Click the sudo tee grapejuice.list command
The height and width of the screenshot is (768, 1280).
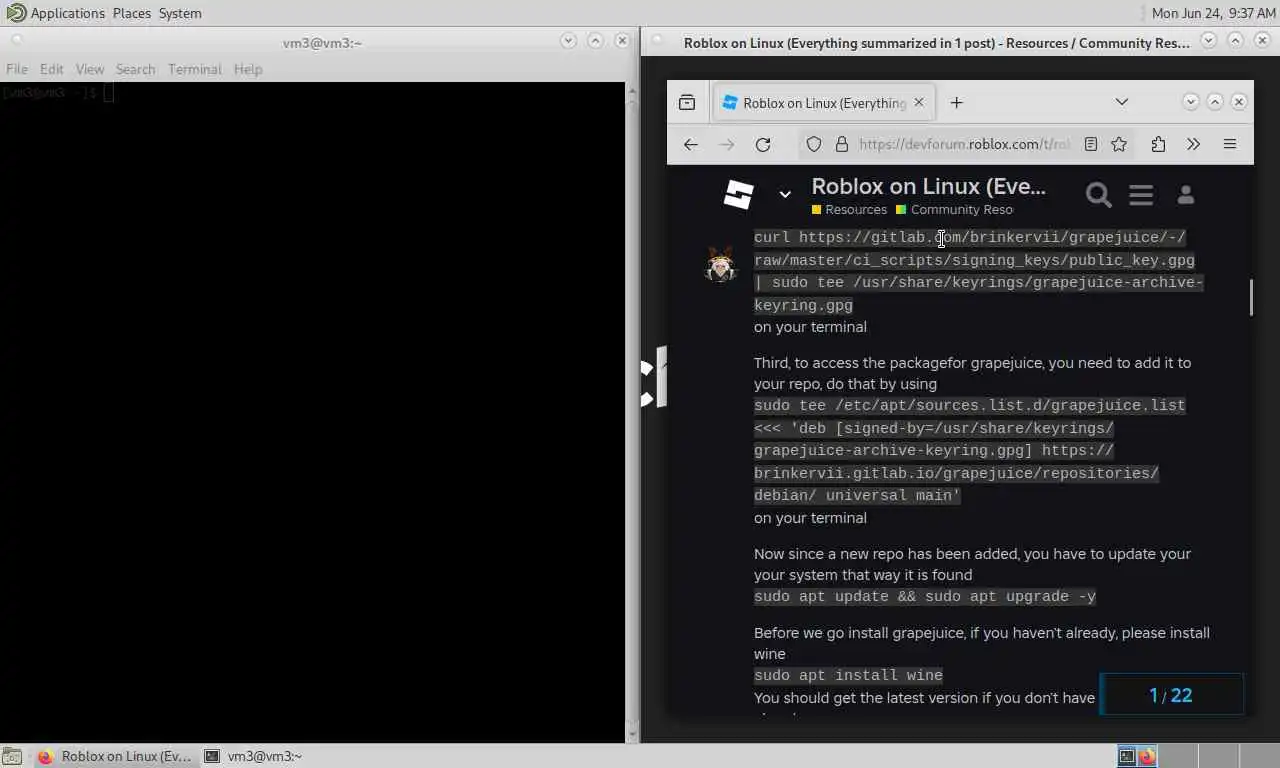[969, 450]
